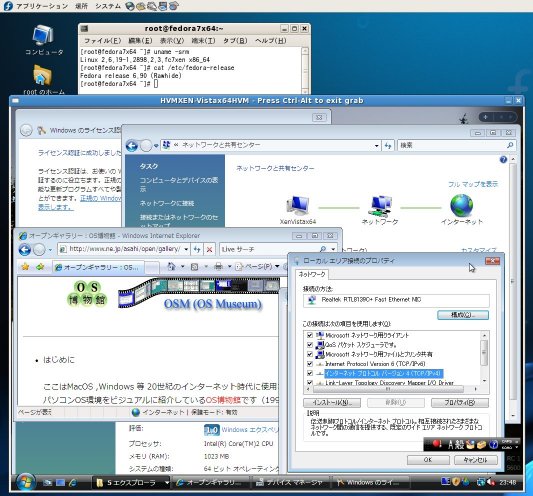The image size is (533, 496).
Task: Expand dropdown arrow next to IE print icon
Action: tap(229, 267)
